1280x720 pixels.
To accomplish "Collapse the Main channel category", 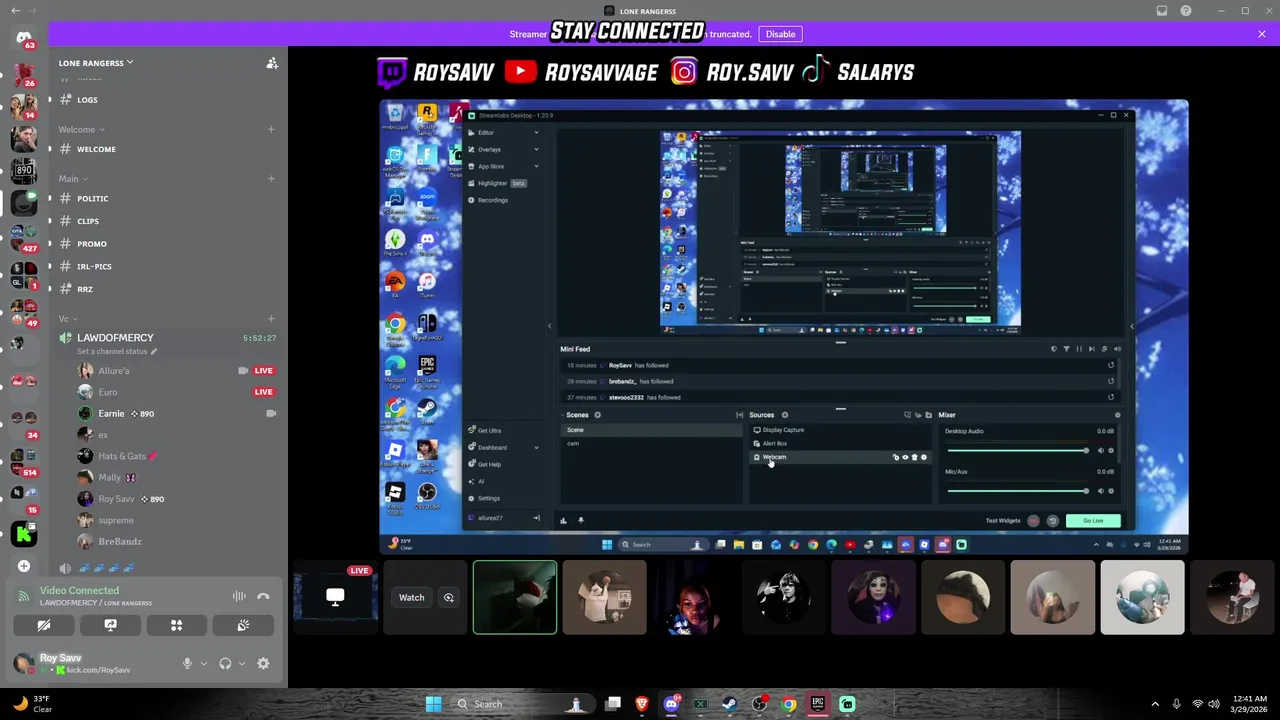I will tap(72, 179).
